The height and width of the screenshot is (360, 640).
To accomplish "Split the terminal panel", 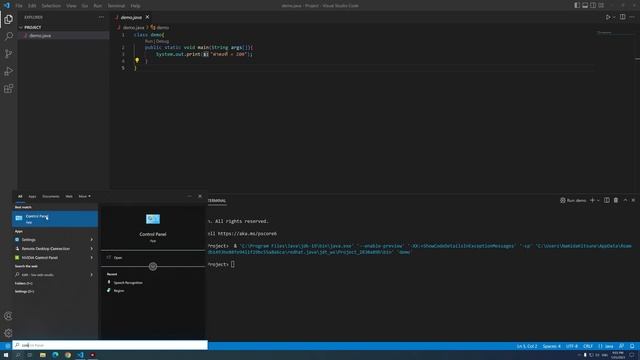I will (x=607, y=200).
